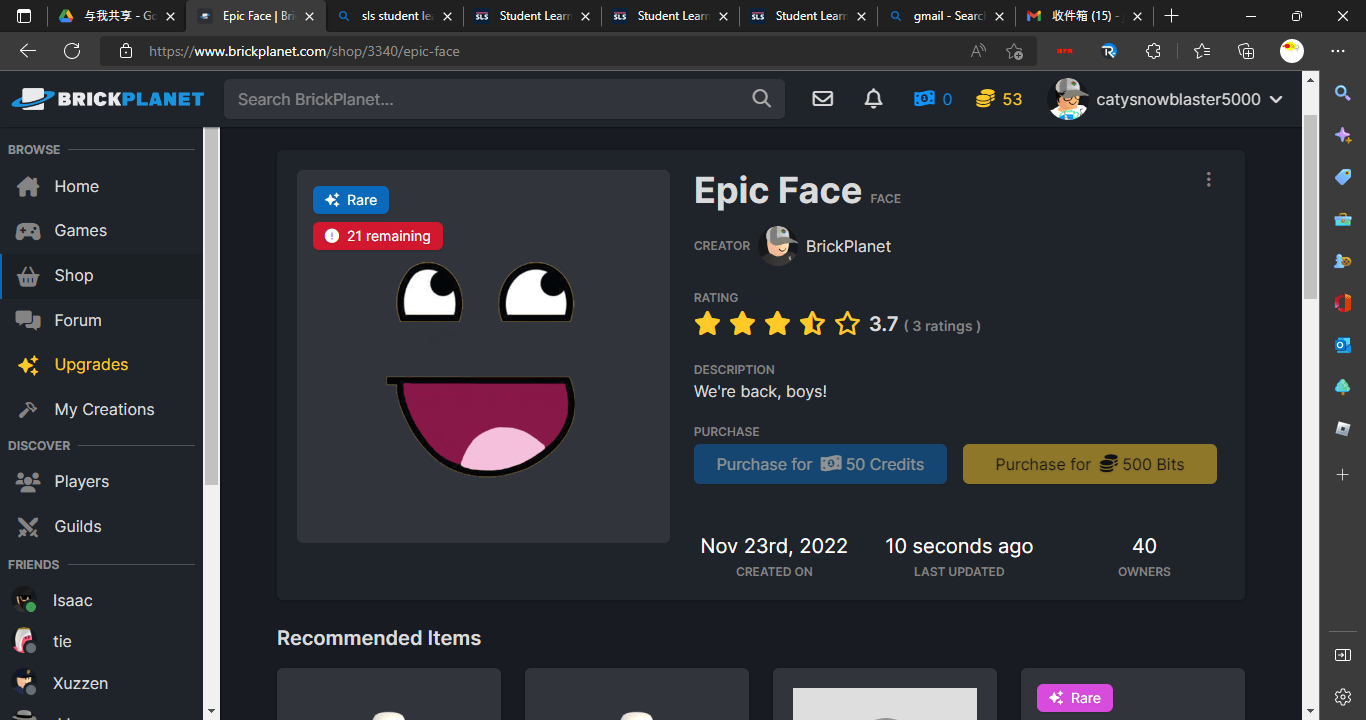
Task: Open BrickPlanet creator profile link
Action: pyautogui.click(x=847, y=246)
